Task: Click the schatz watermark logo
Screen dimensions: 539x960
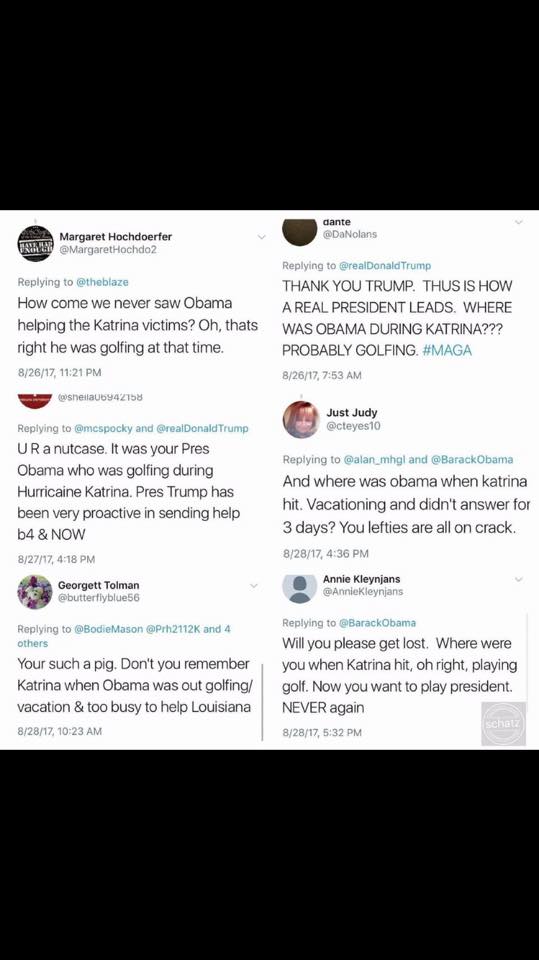Action: (x=503, y=724)
